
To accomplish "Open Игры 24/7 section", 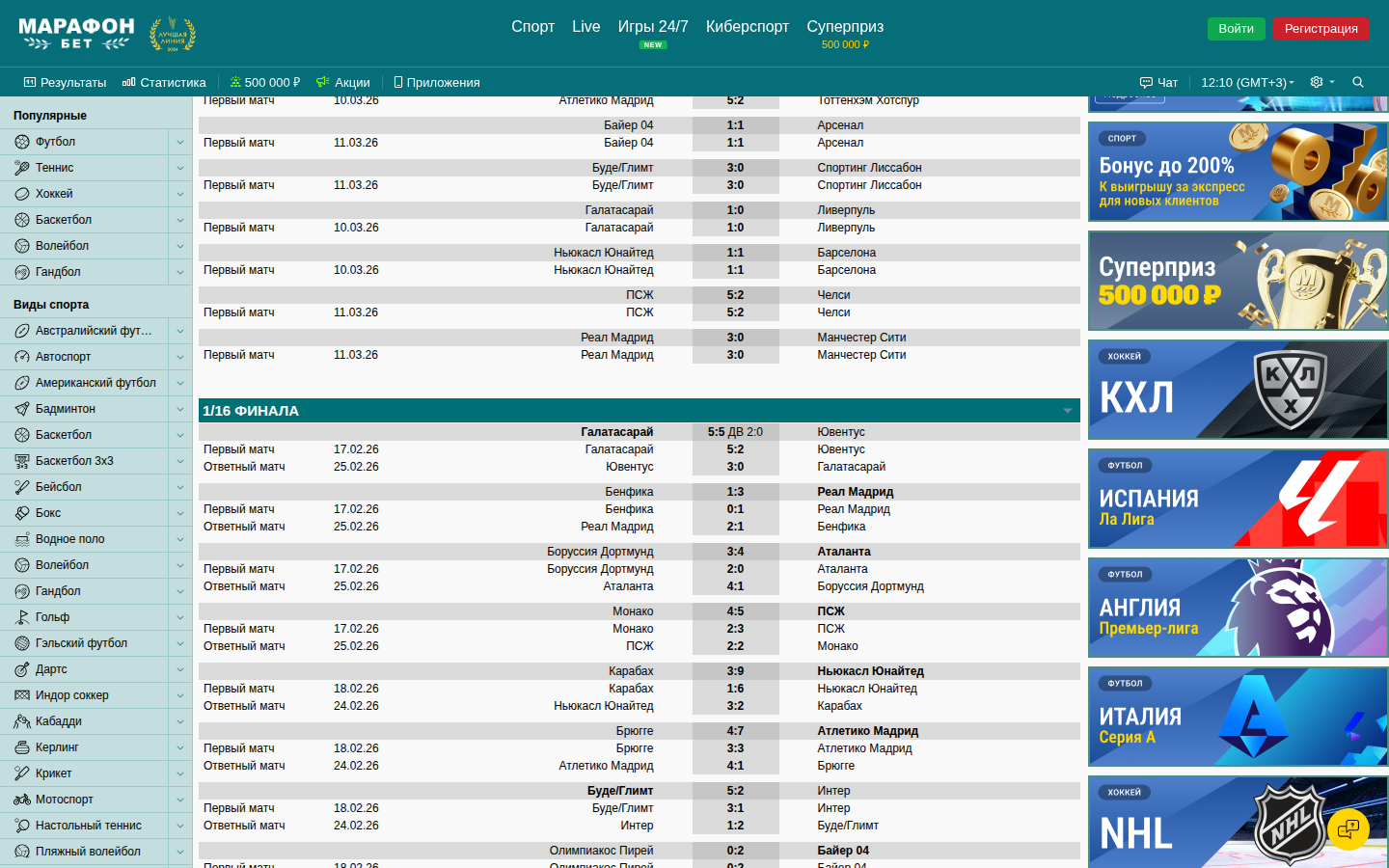I will [653, 27].
